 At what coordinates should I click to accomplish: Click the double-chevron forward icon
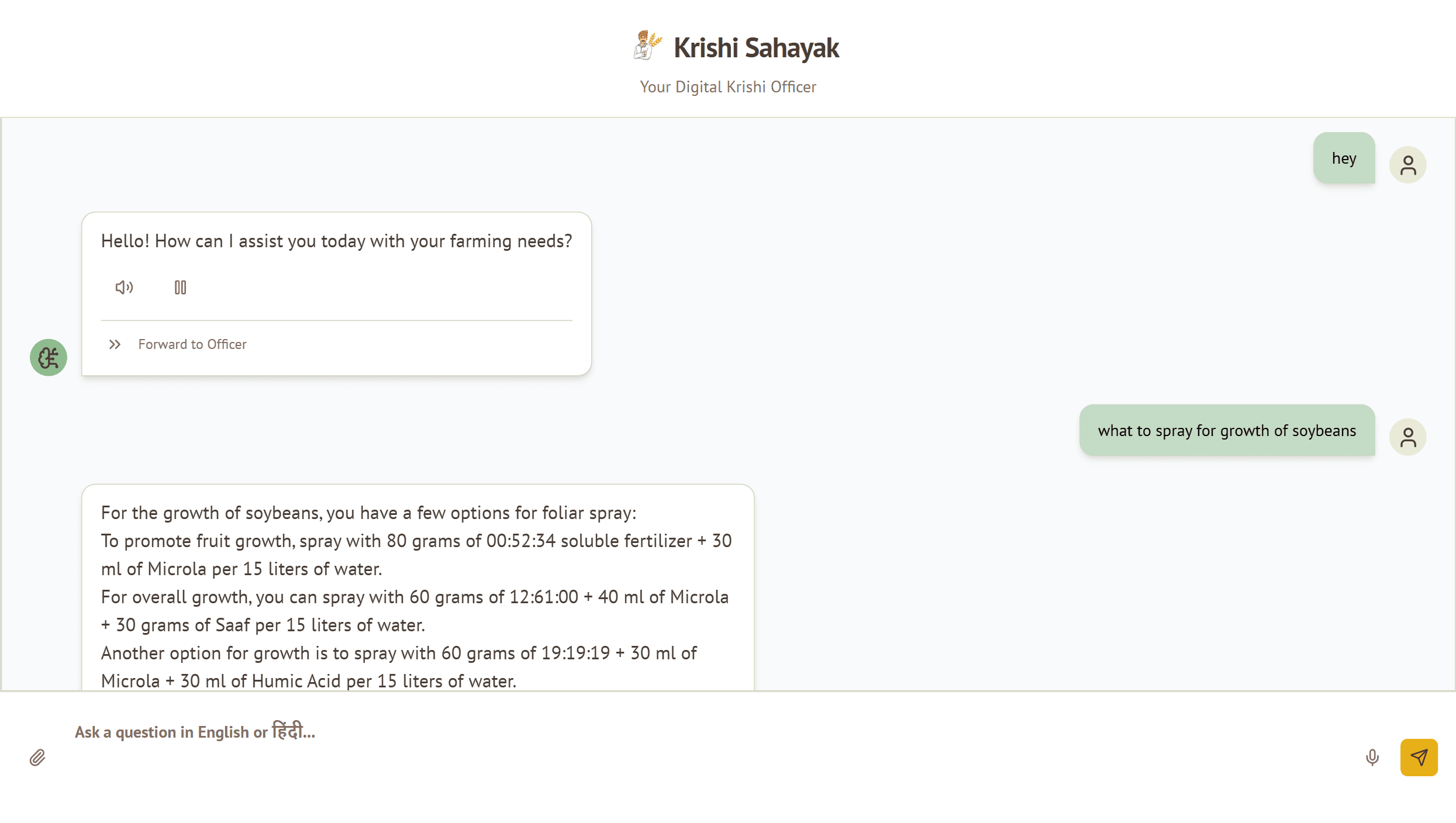coord(115,344)
